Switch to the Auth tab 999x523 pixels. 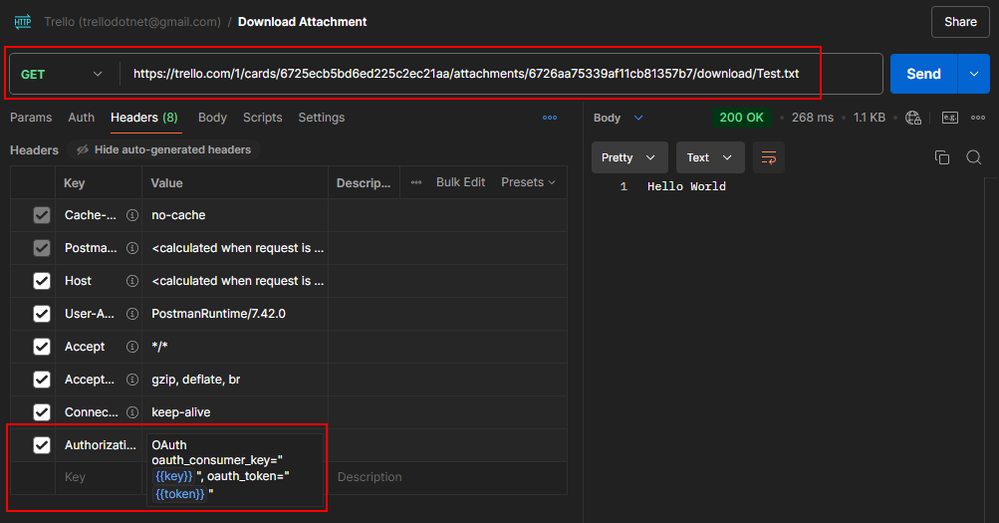(81, 118)
